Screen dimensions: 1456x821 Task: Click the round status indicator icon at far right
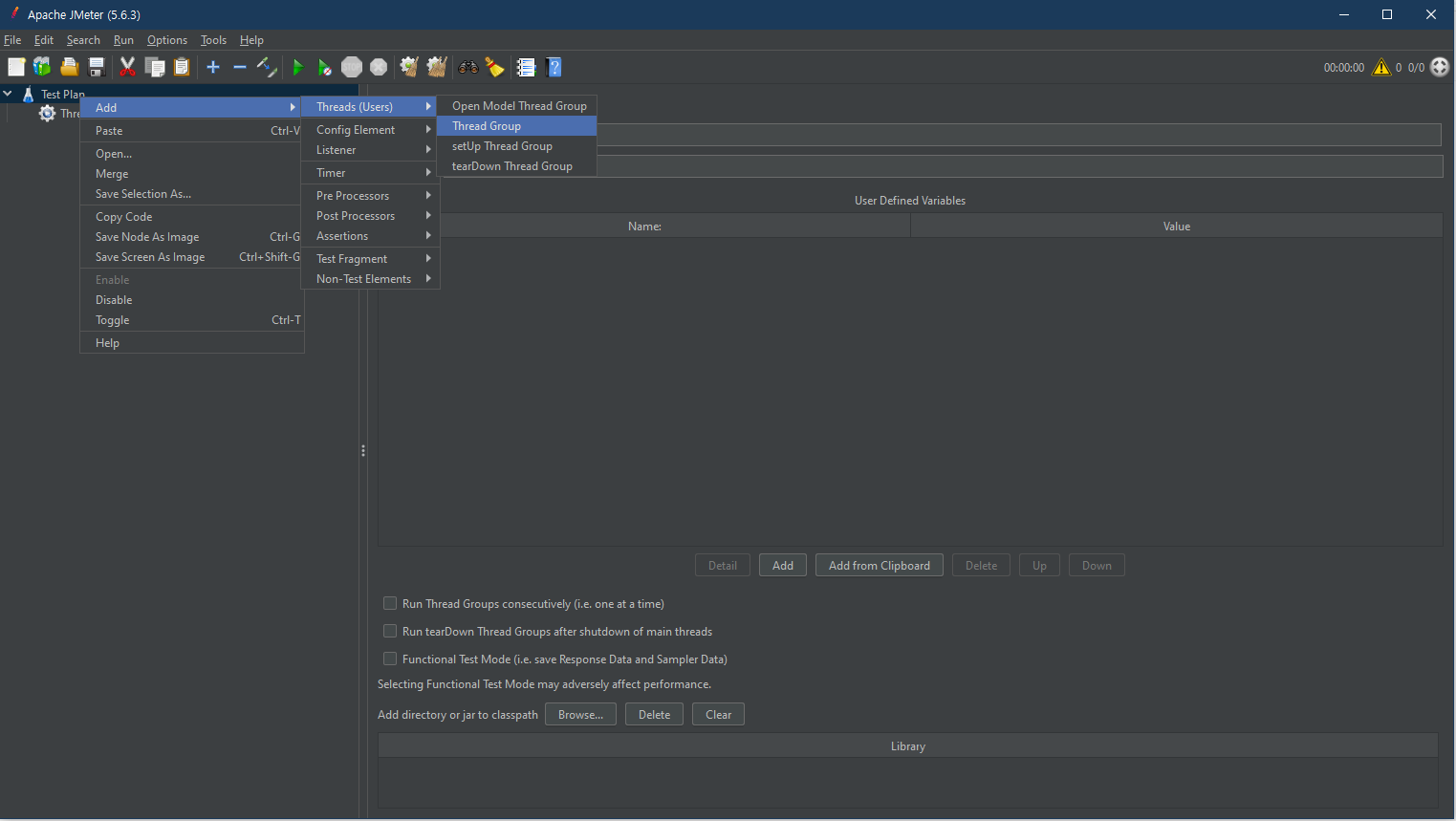tap(1440, 67)
